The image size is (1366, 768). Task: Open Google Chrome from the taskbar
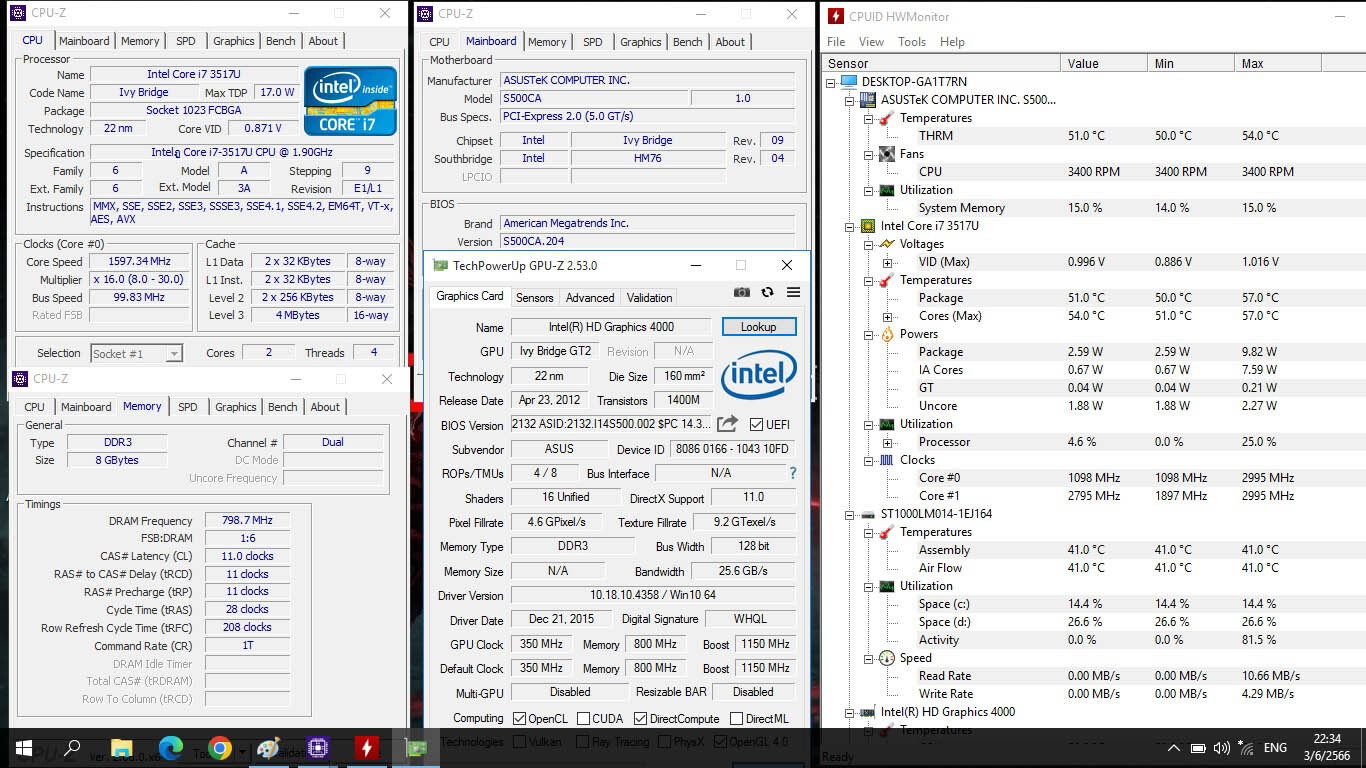(x=220, y=748)
